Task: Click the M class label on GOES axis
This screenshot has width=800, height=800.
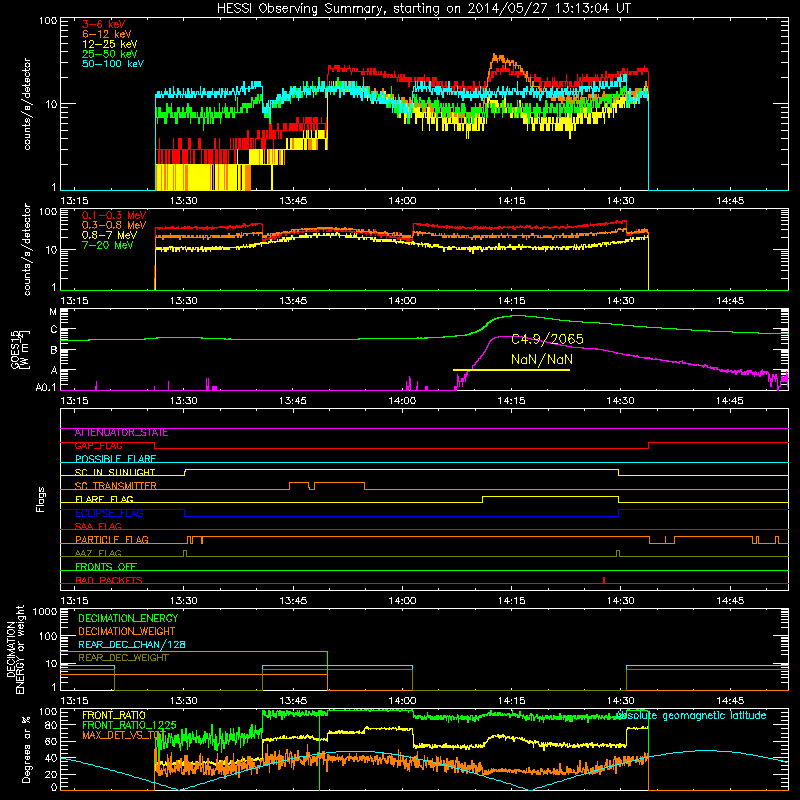Action: pos(53,312)
